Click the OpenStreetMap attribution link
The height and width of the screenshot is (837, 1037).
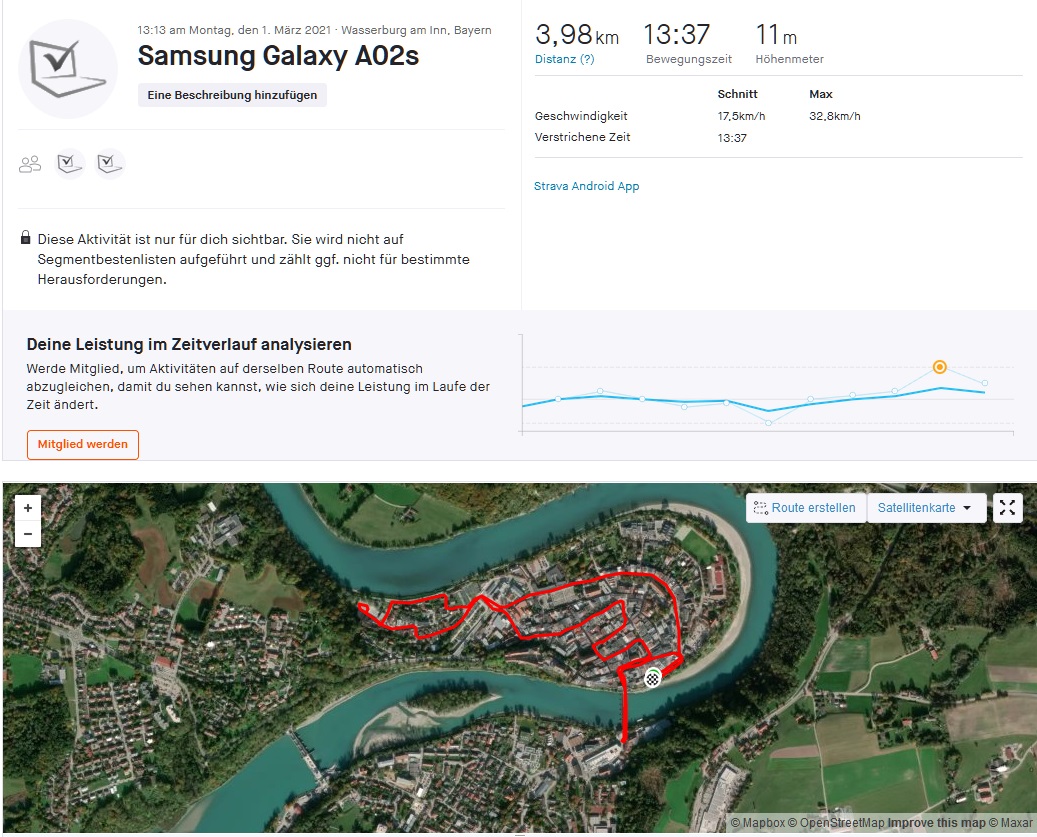pos(842,823)
